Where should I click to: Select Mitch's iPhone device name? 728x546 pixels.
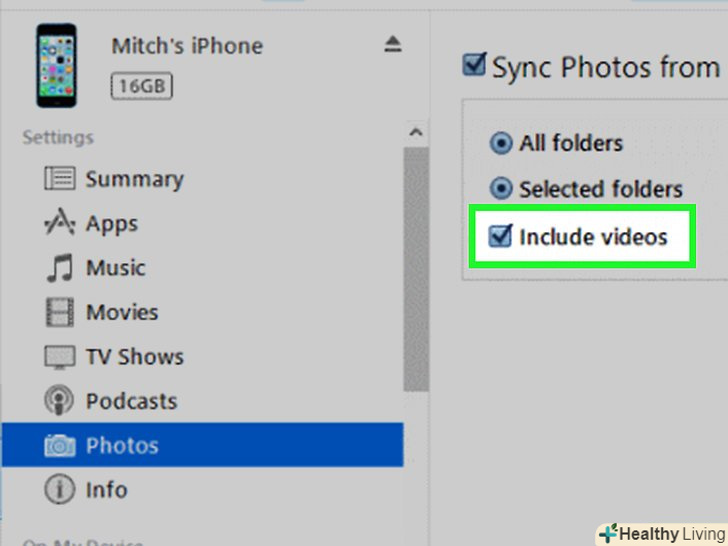point(187,46)
